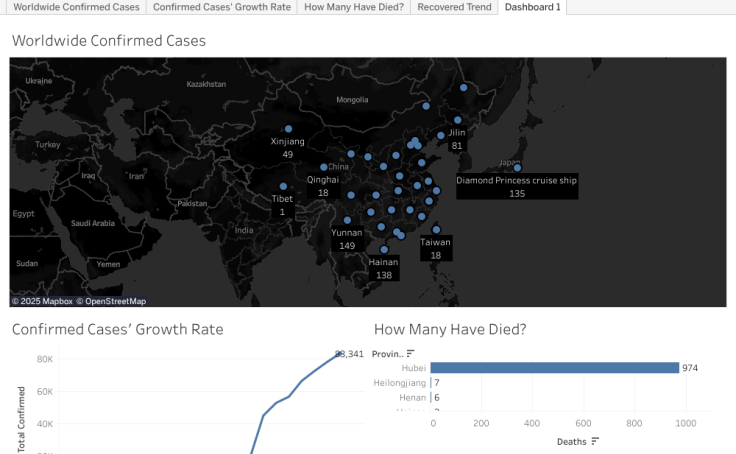Click the Diamond Princess cruise ship marker
Viewport: 736px width, 454px height.
(517, 168)
